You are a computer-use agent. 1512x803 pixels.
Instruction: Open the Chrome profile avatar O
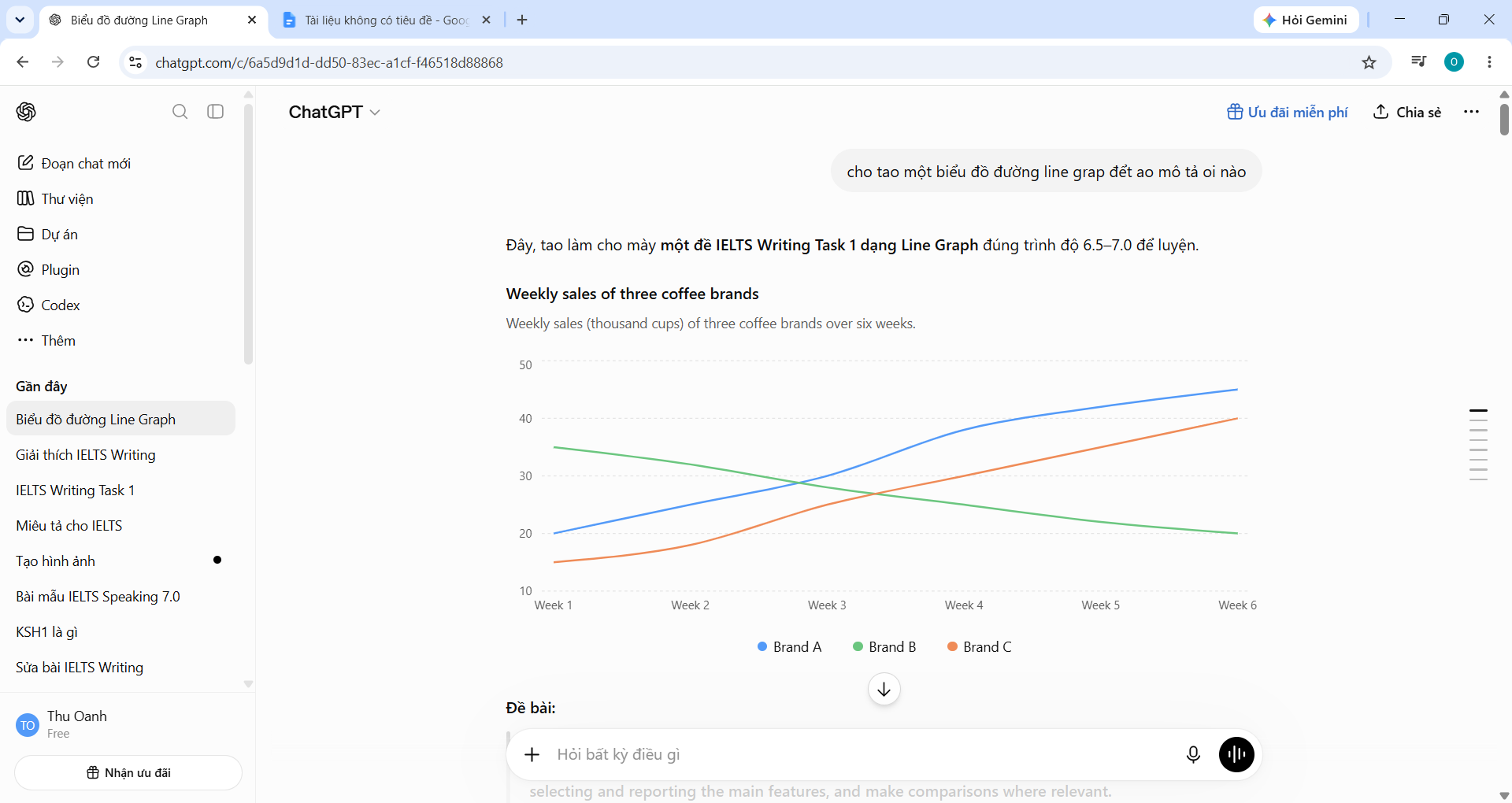click(x=1454, y=62)
